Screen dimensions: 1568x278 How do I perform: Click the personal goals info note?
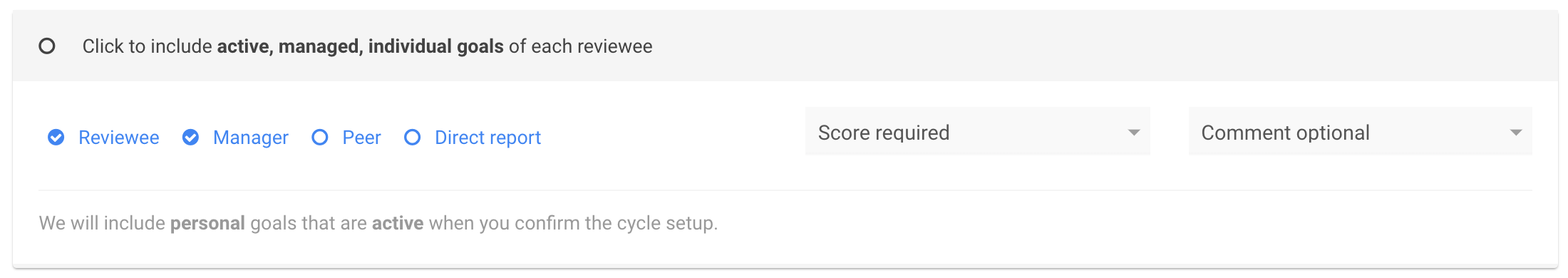coord(378,223)
